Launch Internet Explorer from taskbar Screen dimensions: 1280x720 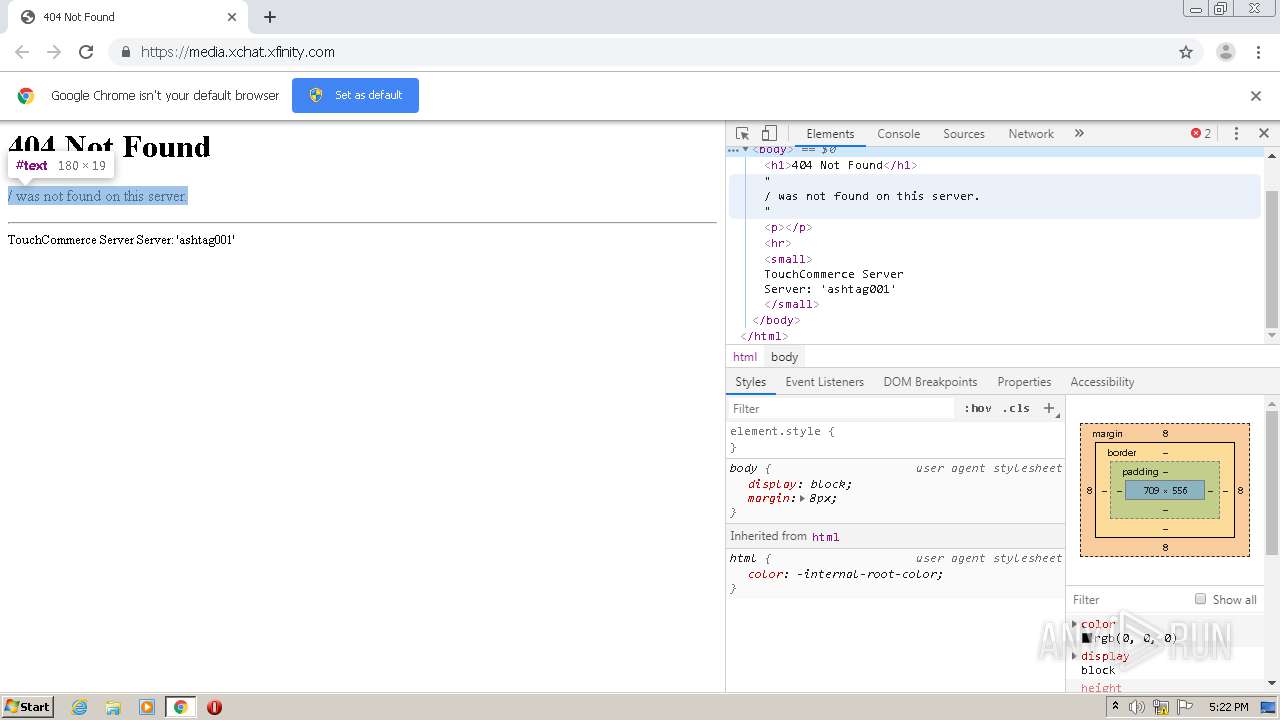(x=80, y=707)
